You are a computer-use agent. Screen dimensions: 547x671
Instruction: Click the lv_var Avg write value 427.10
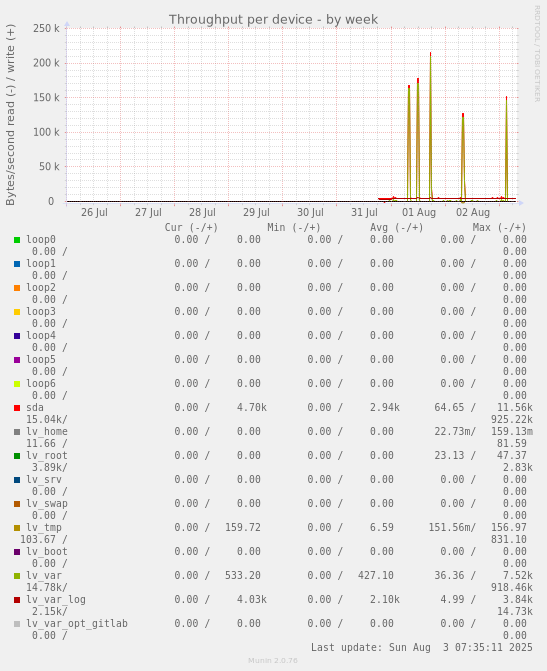pyautogui.click(x=376, y=576)
